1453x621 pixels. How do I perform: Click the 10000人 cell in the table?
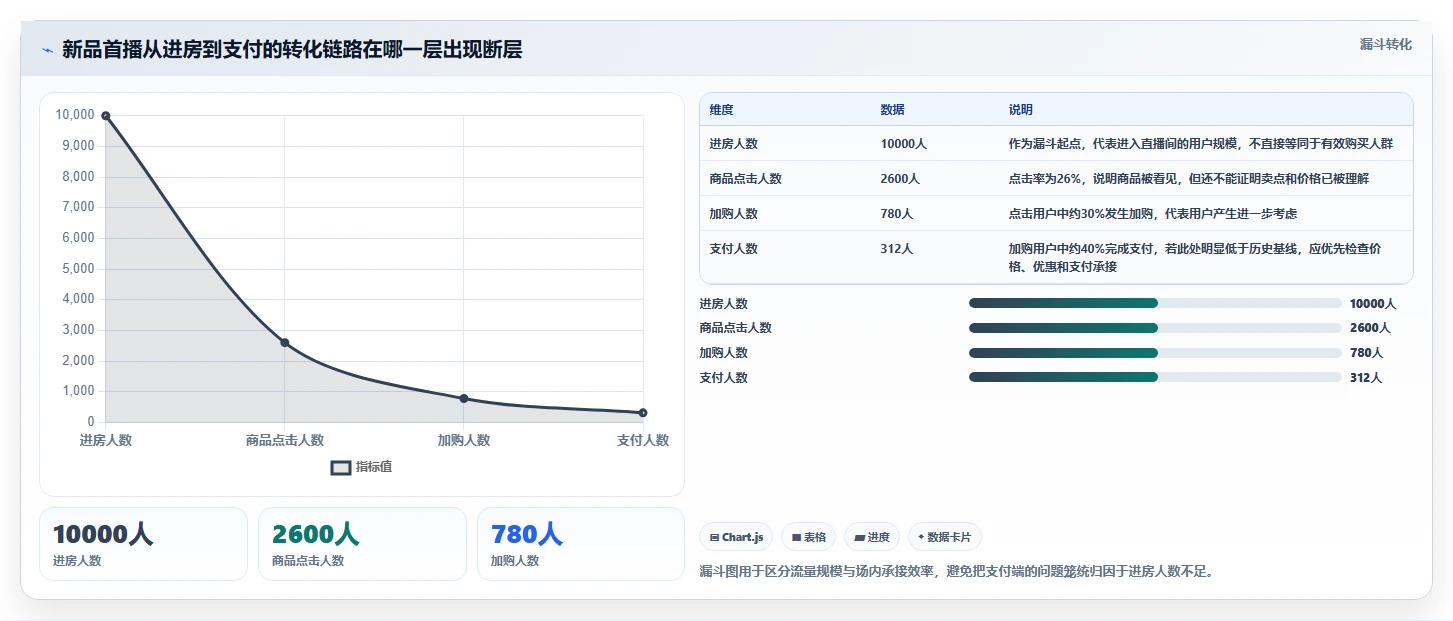(x=904, y=144)
